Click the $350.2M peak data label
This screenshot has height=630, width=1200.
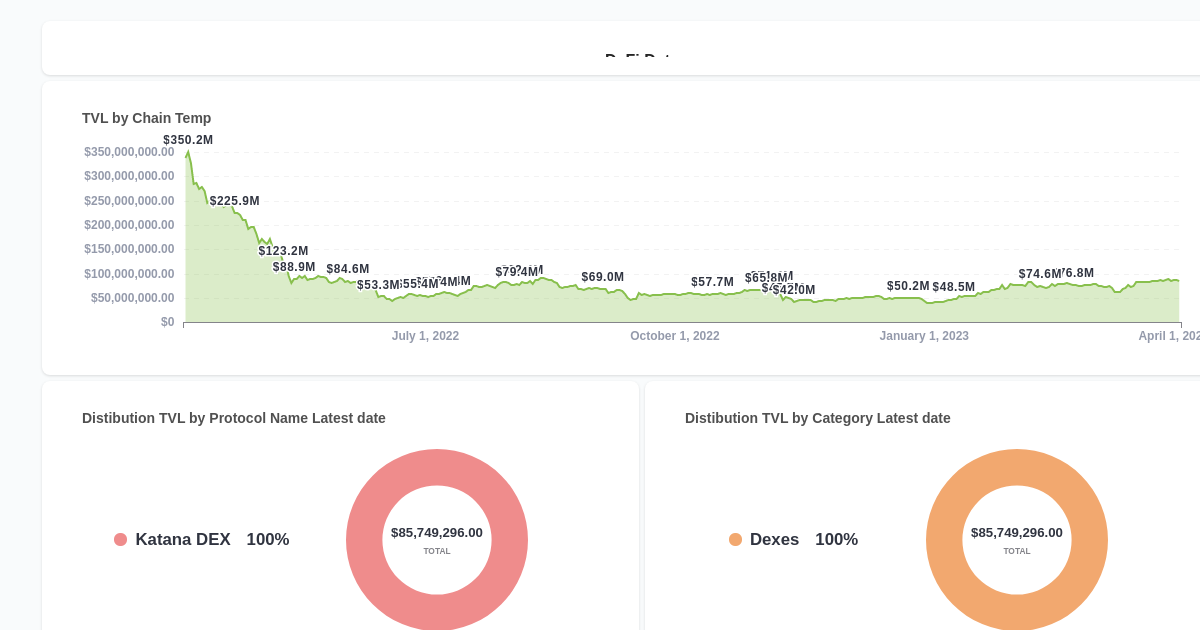tap(190, 140)
